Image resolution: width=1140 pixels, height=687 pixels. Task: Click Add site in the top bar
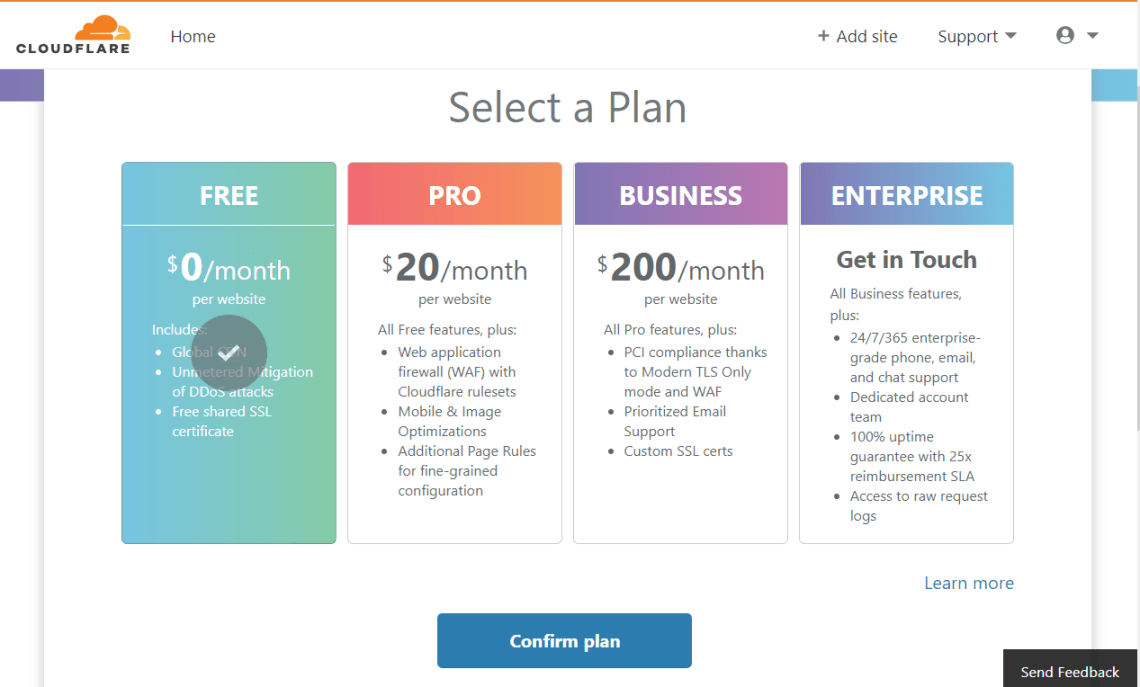(x=866, y=36)
